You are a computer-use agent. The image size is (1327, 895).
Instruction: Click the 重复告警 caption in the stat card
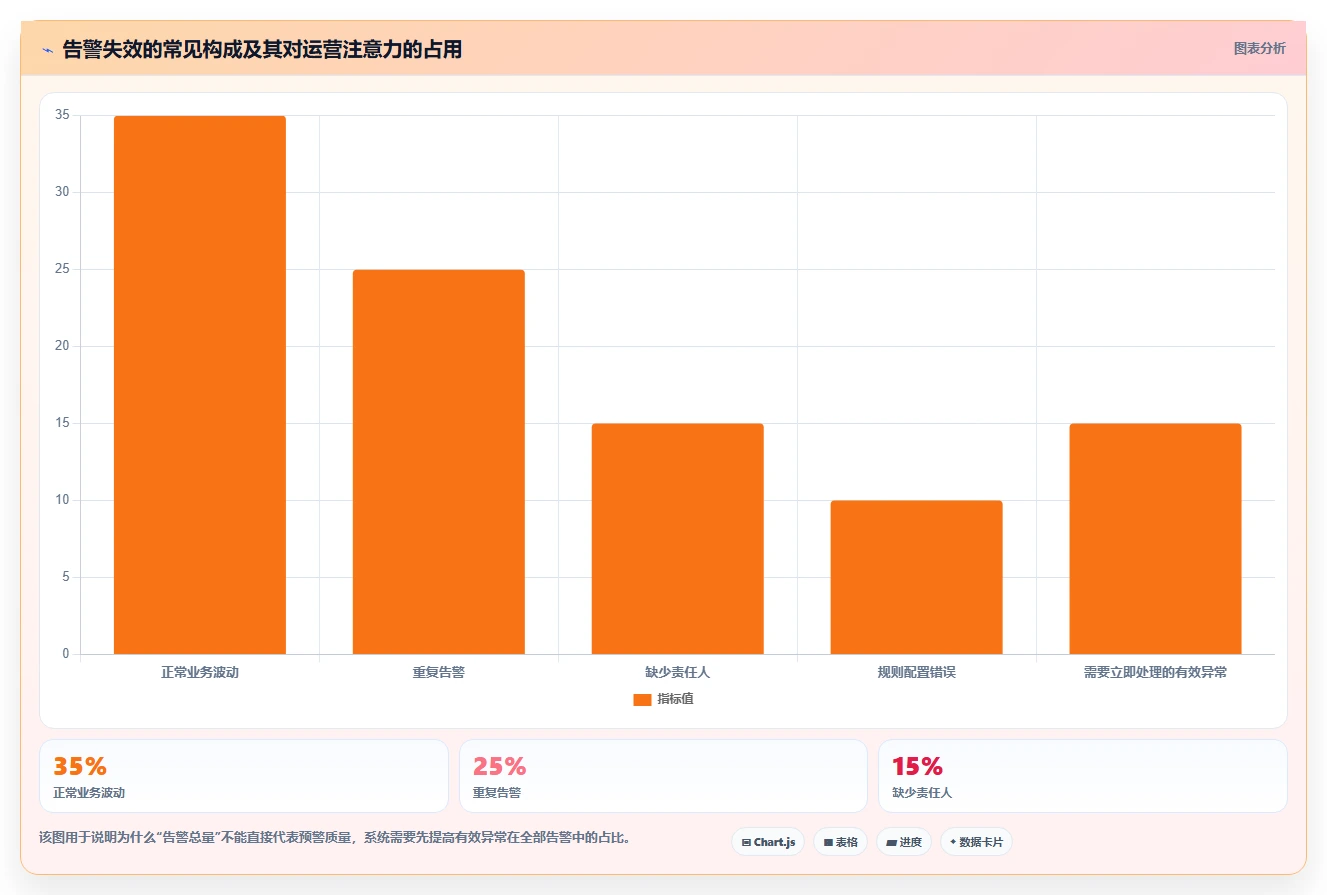click(497, 793)
